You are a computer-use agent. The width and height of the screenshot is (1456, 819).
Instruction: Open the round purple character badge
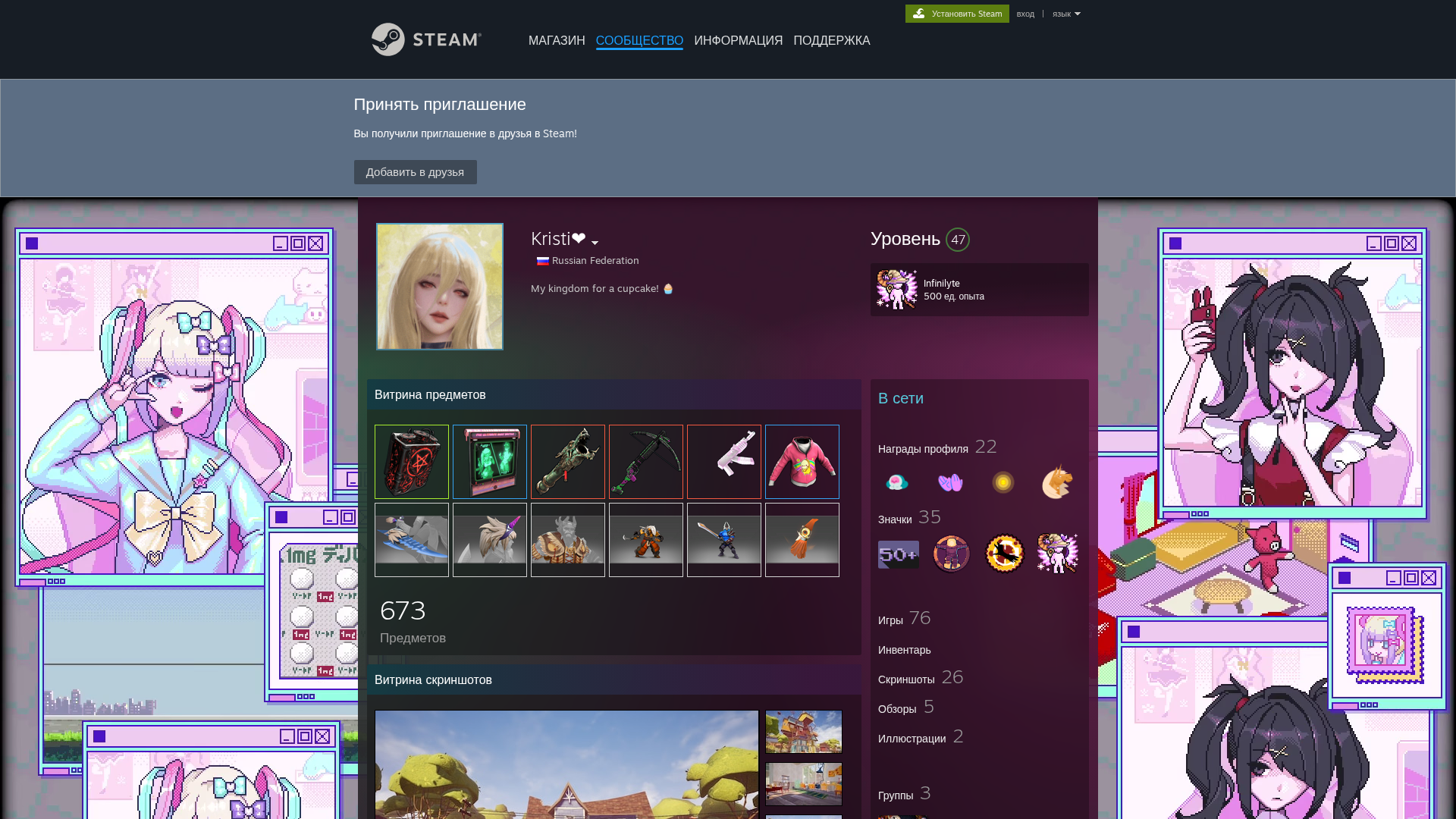pos(952,554)
